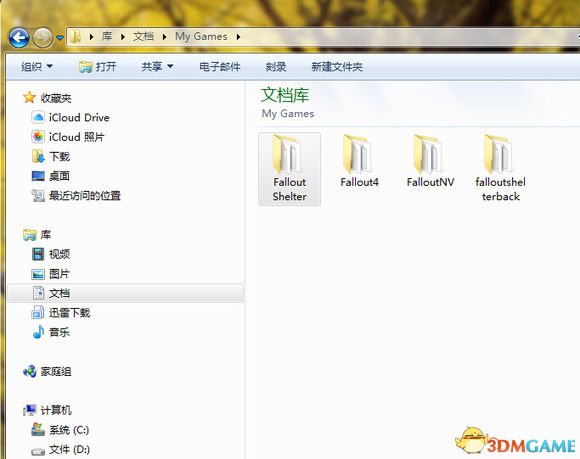The image size is (580, 459).
Task: Select the falloutshelterback folder
Action: [x=500, y=168]
